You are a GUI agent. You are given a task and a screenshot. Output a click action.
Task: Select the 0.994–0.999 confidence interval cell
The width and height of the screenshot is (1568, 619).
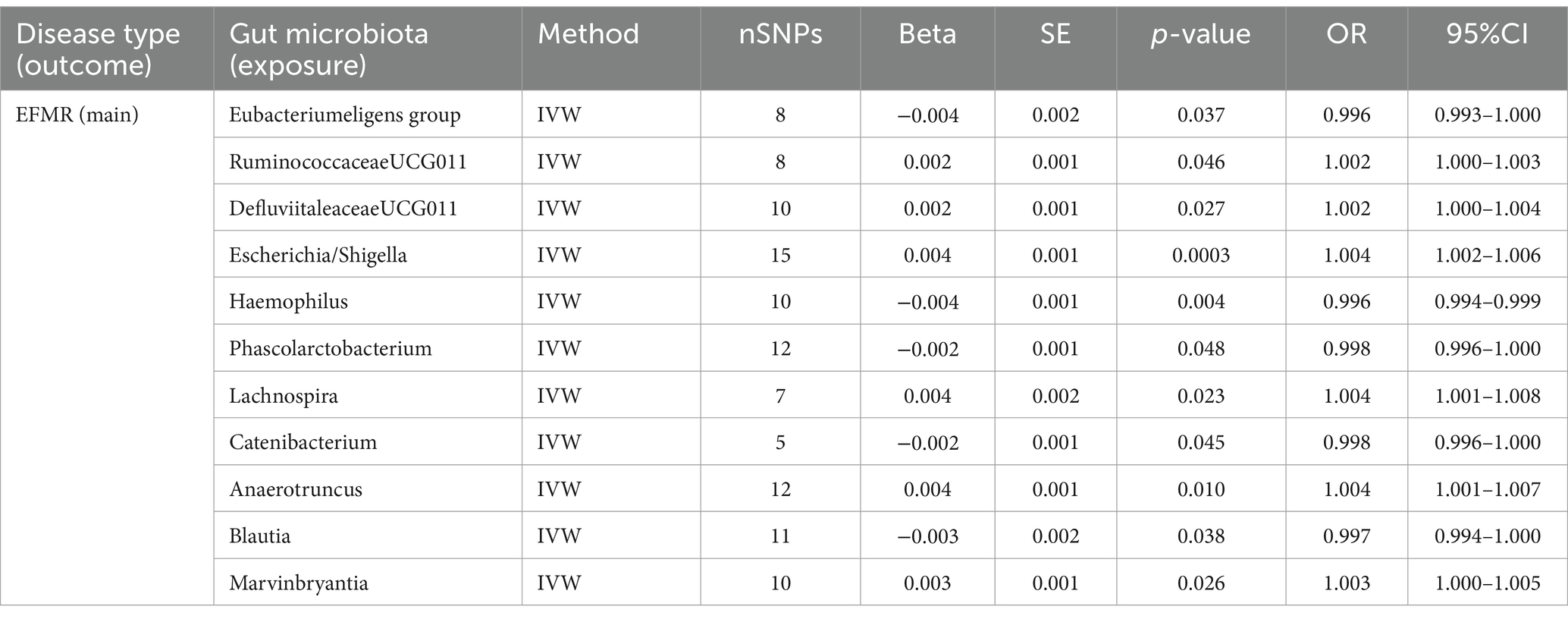point(1488,302)
